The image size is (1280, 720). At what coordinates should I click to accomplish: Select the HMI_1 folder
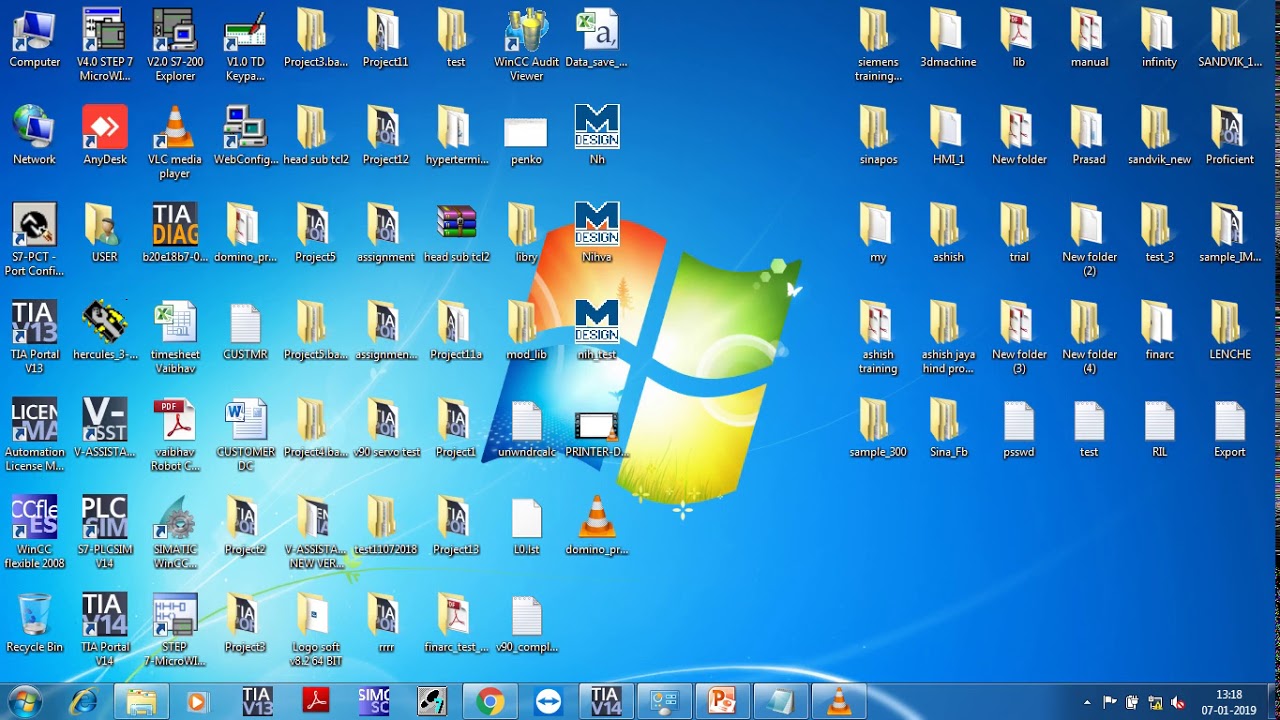948,137
